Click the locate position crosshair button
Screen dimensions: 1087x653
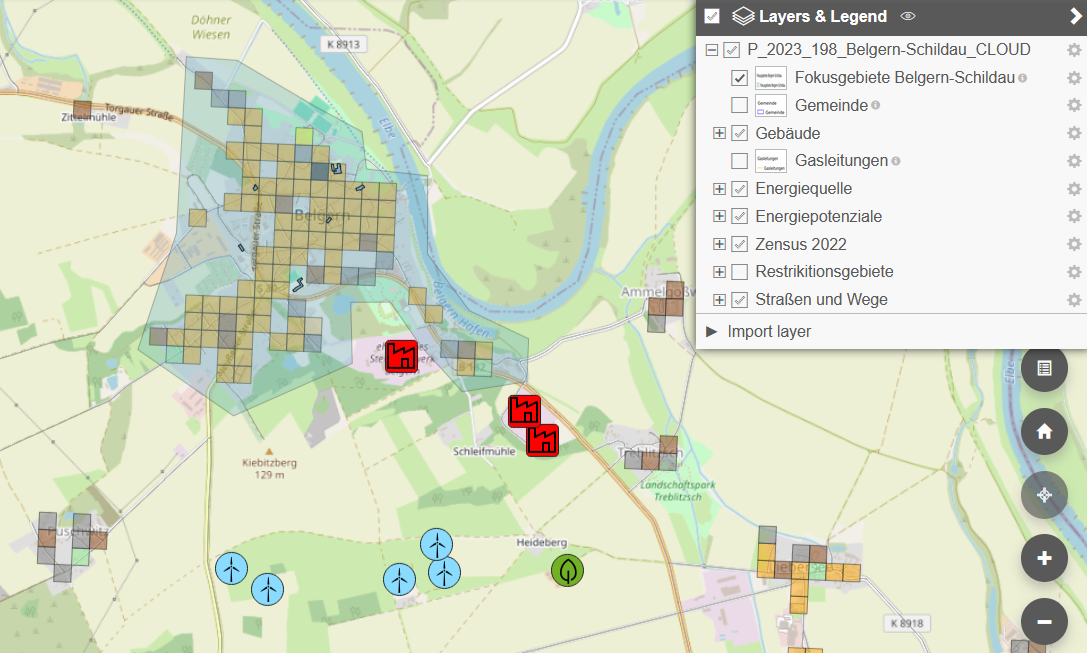(1044, 495)
